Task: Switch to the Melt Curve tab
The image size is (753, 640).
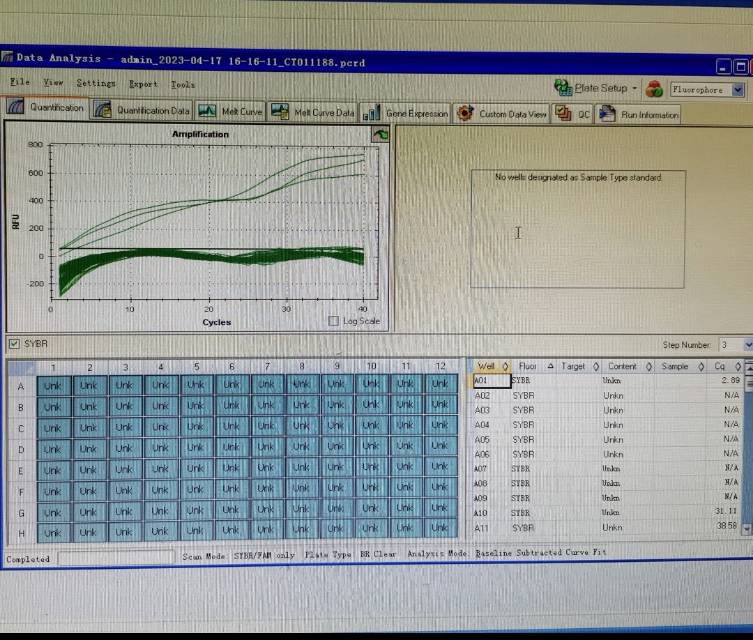Action: click(230, 111)
